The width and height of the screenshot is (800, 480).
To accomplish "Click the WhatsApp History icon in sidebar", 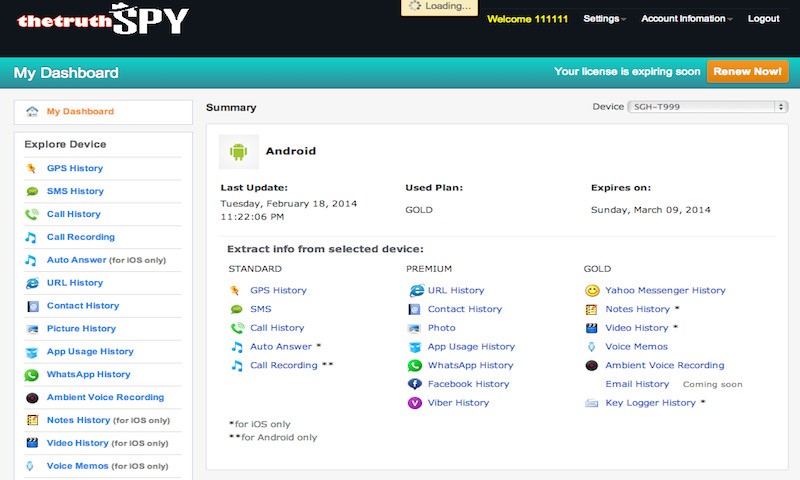I will coord(32,375).
